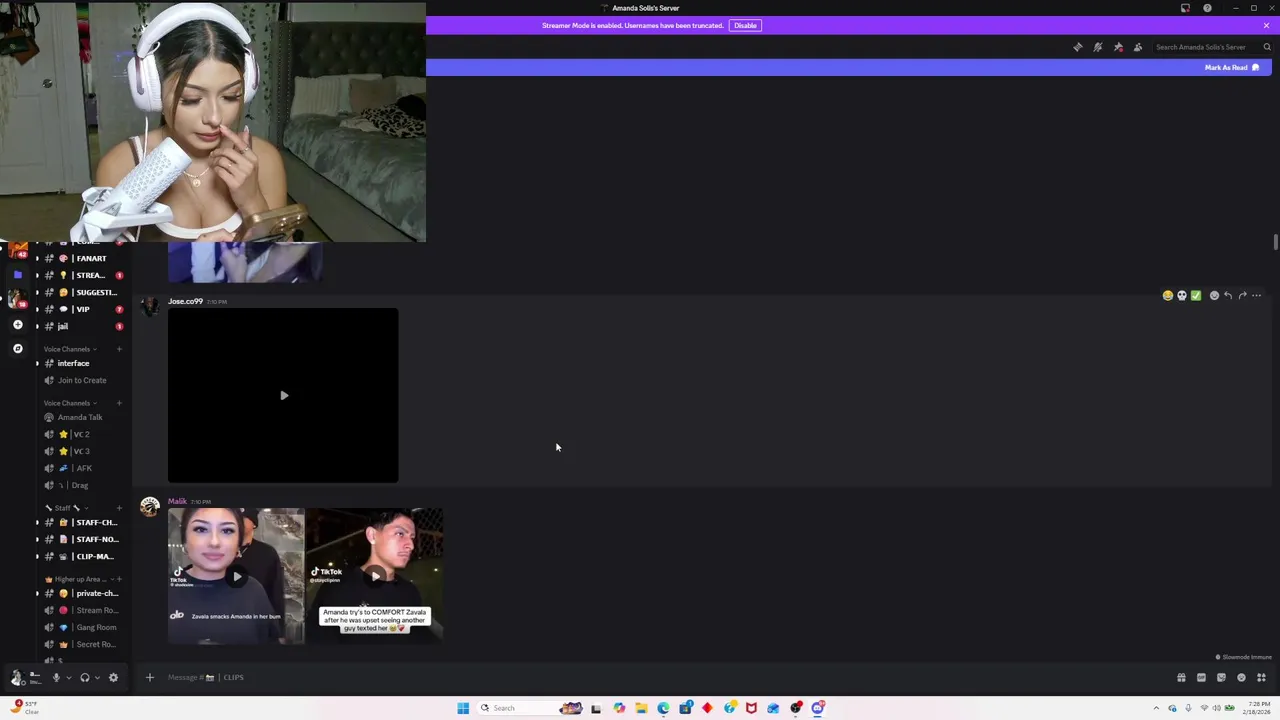Click the add attachment plus button
Image resolution: width=1280 pixels, height=720 pixels.
pyautogui.click(x=150, y=677)
